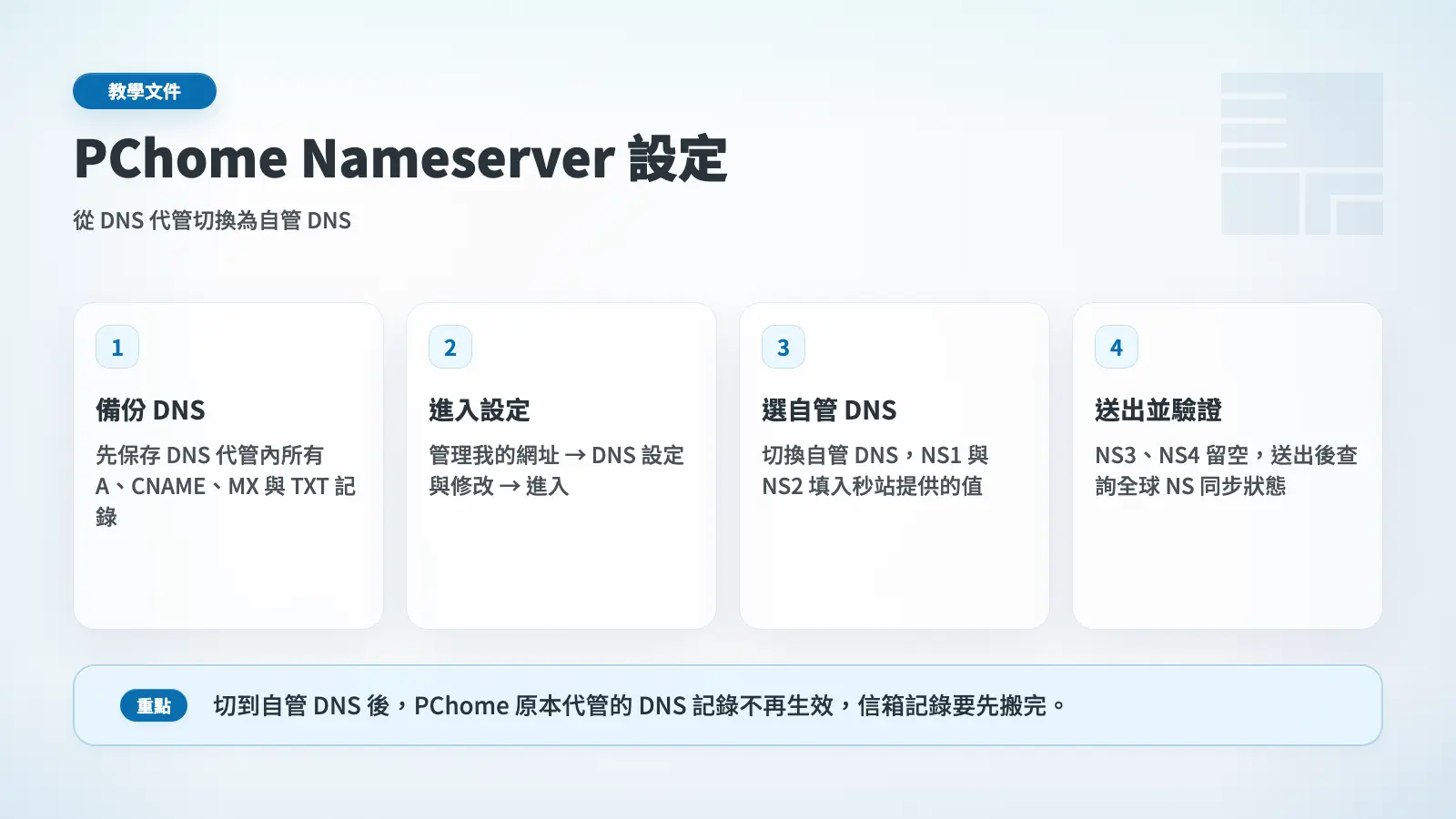This screenshot has width=1456, height=819.
Task: Click the 教學文件 badge
Action: pyautogui.click(x=145, y=91)
